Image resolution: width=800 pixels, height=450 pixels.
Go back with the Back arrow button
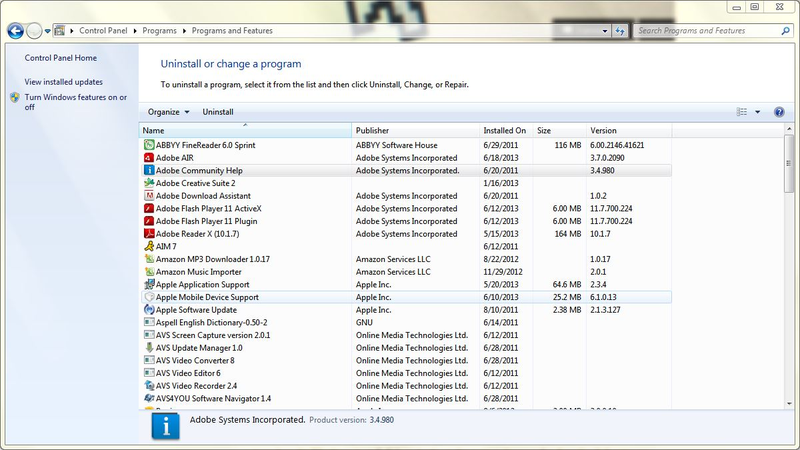pyautogui.click(x=15, y=31)
